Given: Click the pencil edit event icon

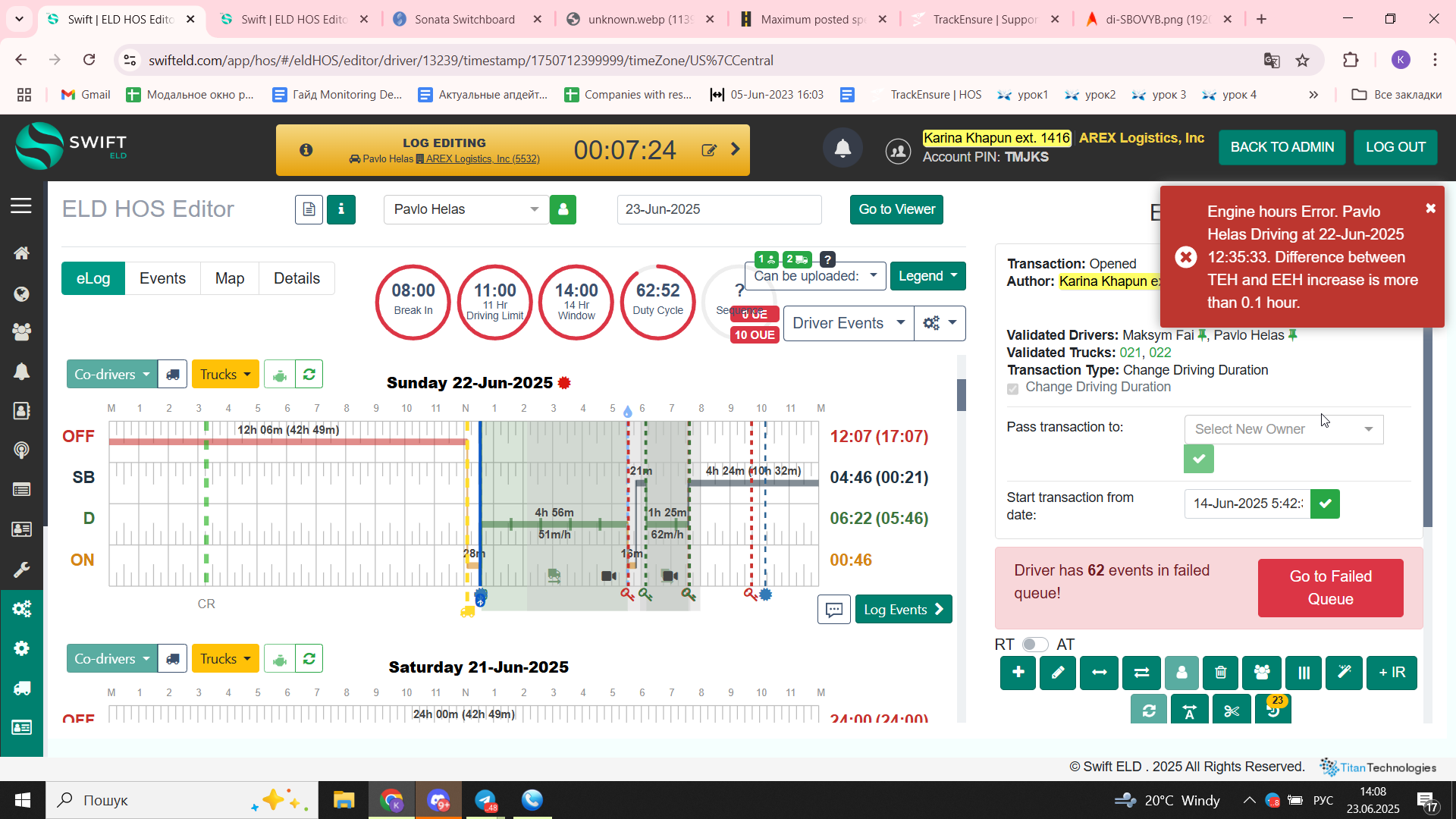Looking at the screenshot, I should pos(1058,673).
